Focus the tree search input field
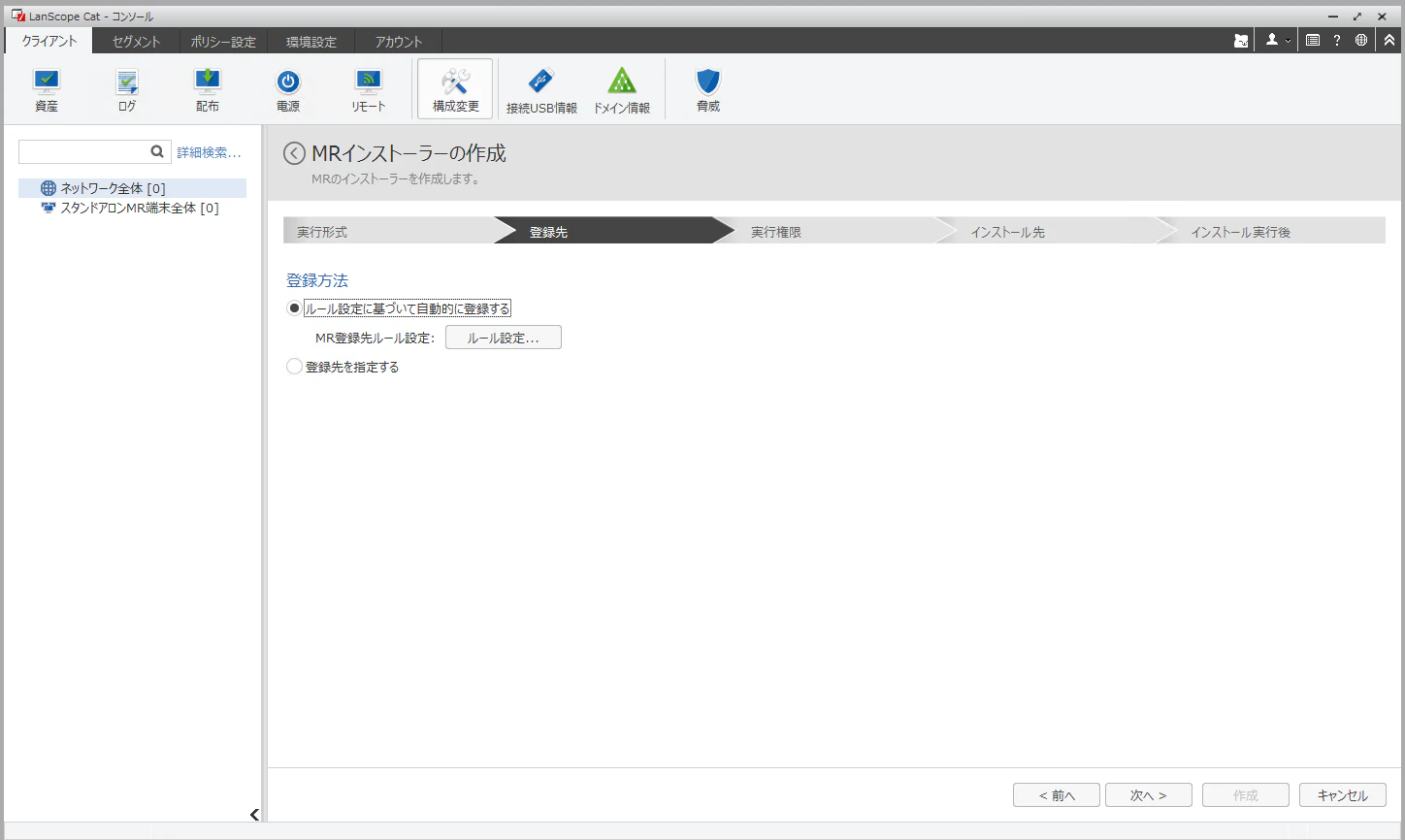Image resolution: width=1405 pixels, height=840 pixels. (84, 152)
